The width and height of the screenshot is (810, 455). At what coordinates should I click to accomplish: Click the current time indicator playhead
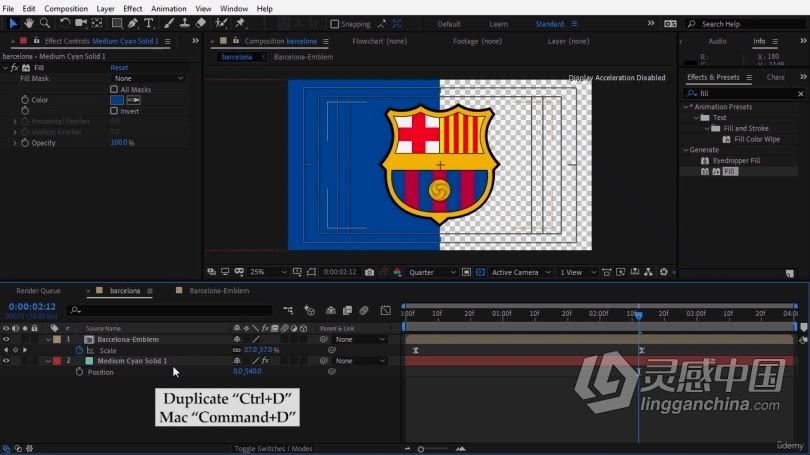pyautogui.click(x=639, y=315)
